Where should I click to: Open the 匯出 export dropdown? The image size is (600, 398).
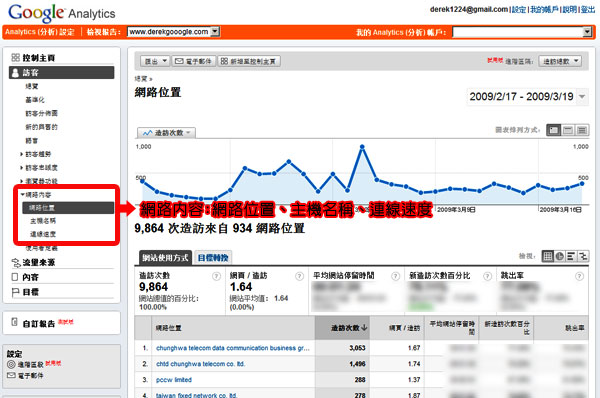tap(155, 61)
